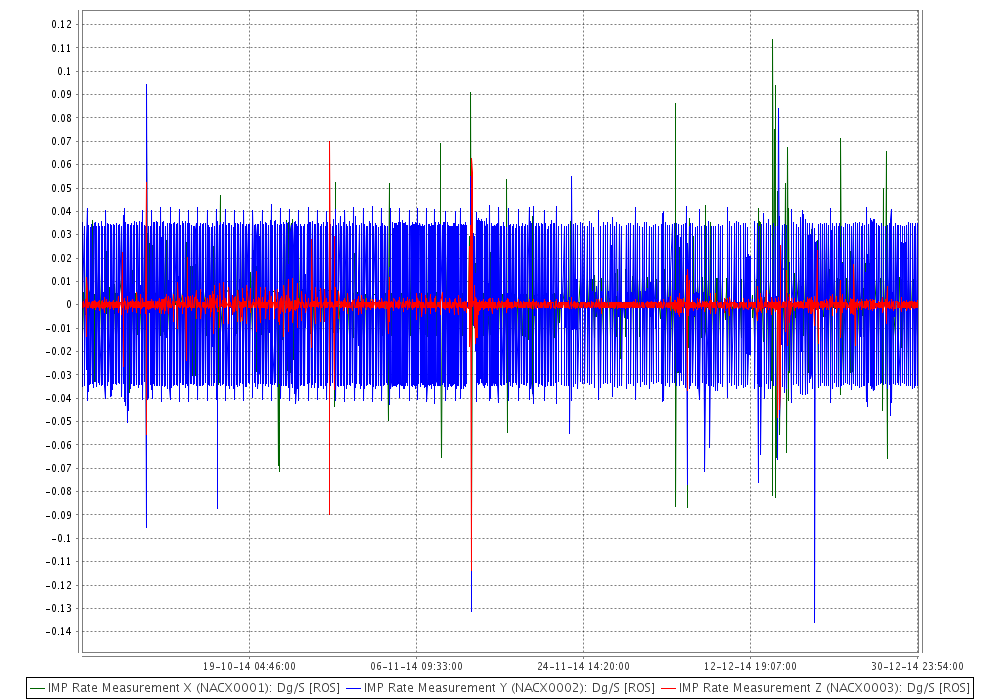Click the 06-11-14 09:33:00 time label
1000x700 pixels.
pos(416,666)
